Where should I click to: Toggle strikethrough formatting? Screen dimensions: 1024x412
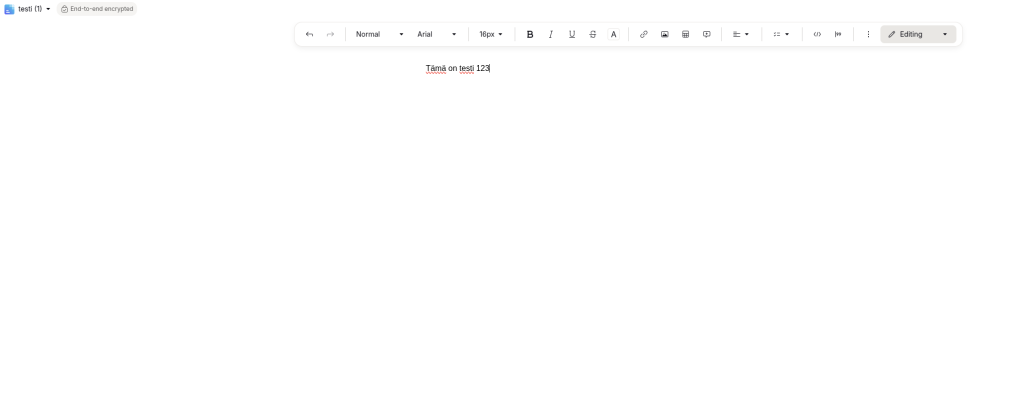coord(592,35)
